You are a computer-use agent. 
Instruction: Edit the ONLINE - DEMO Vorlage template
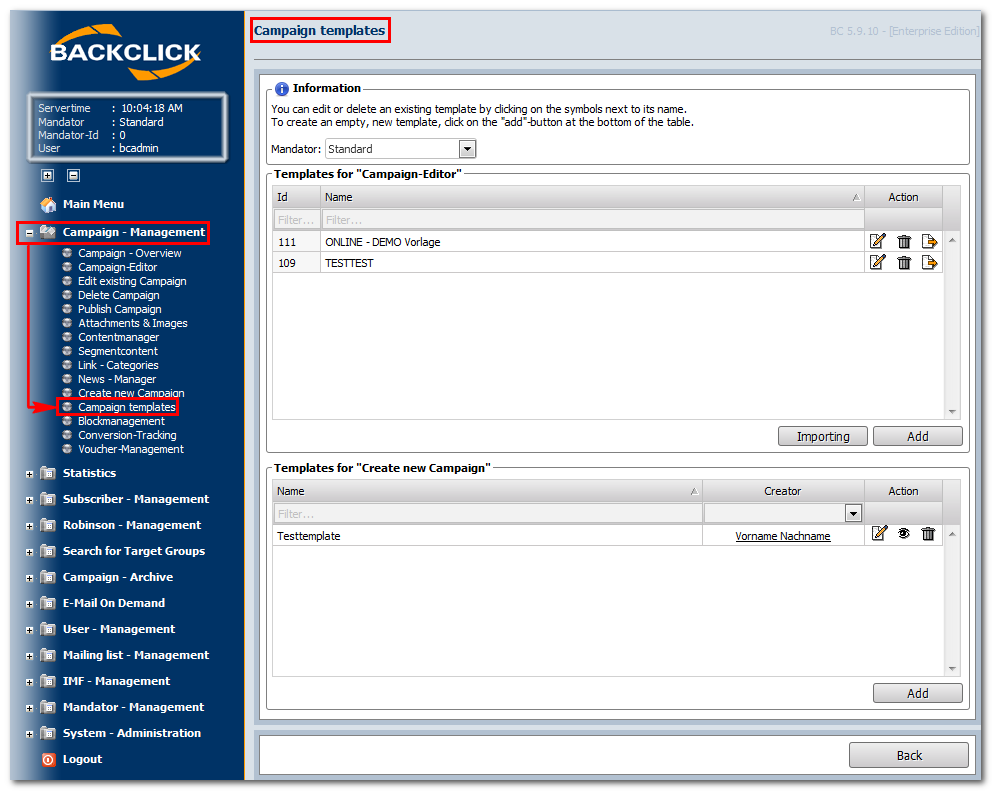point(877,241)
